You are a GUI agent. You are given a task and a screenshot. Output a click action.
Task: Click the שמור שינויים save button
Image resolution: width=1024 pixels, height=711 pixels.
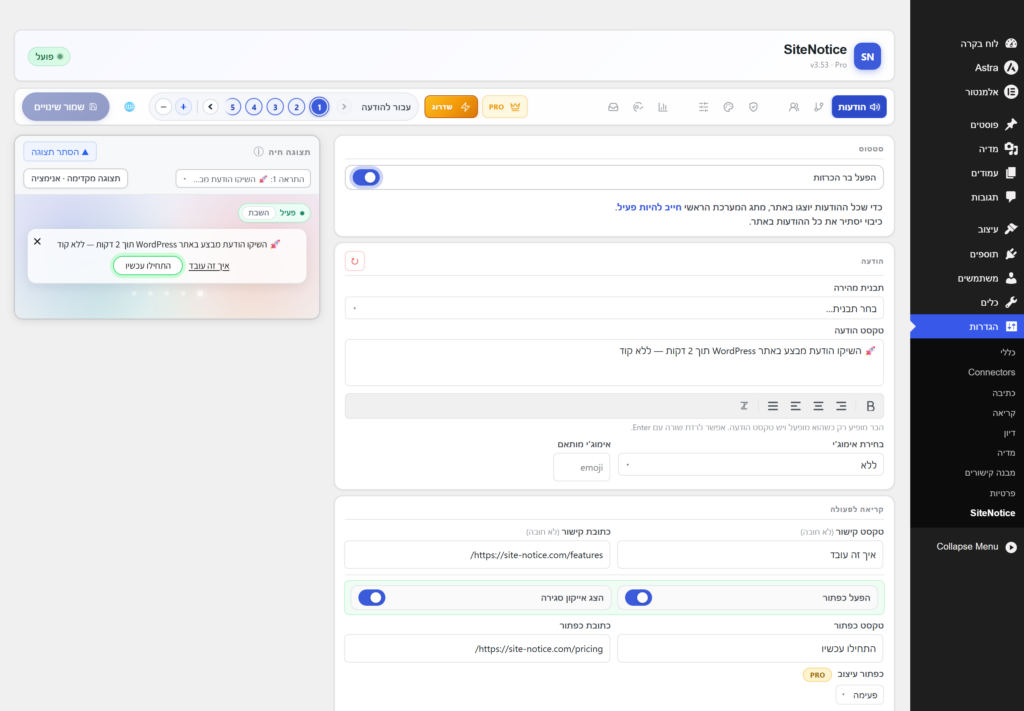[x=65, y=106]
